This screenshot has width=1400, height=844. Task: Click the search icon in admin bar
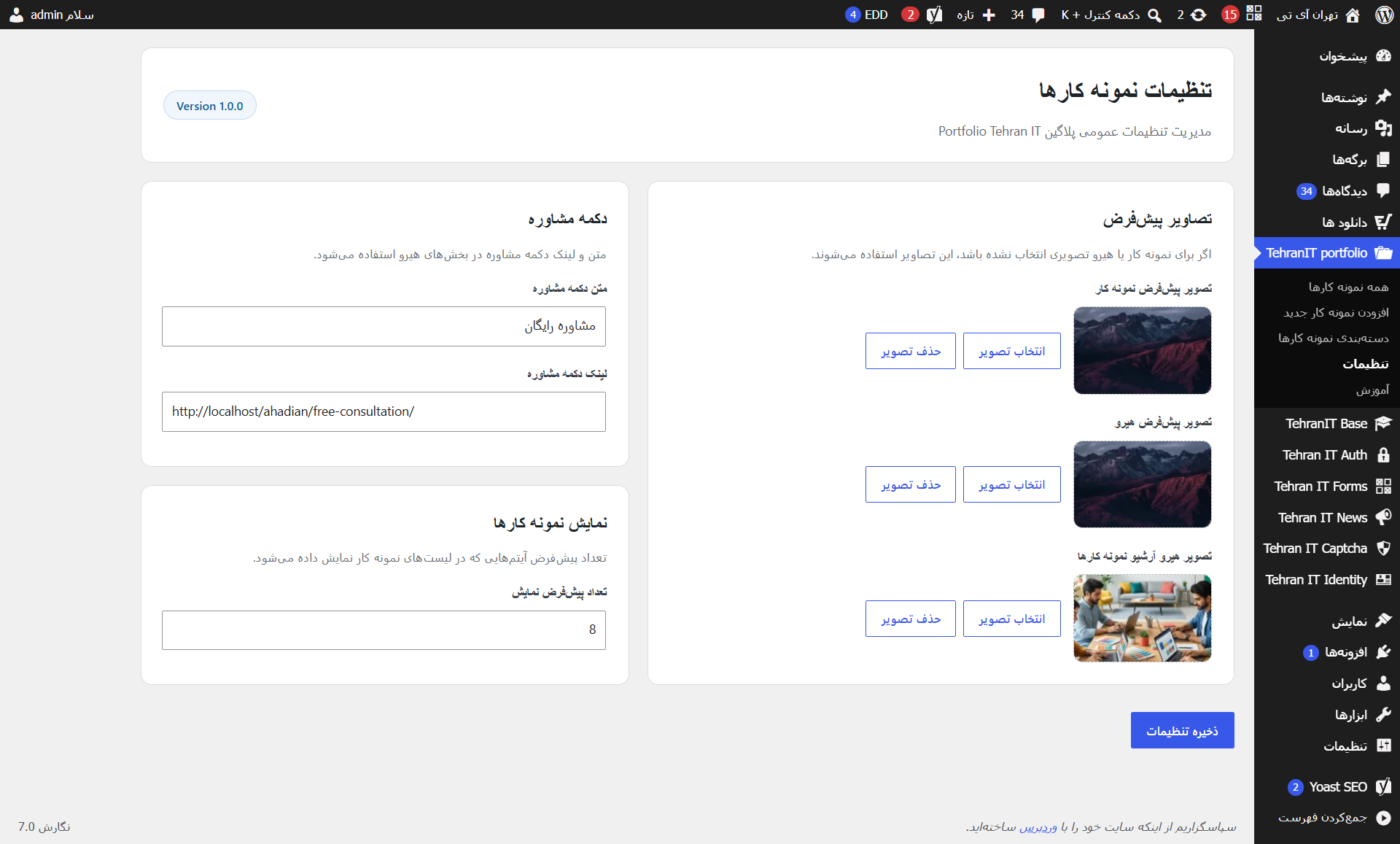pos(1154,15)
